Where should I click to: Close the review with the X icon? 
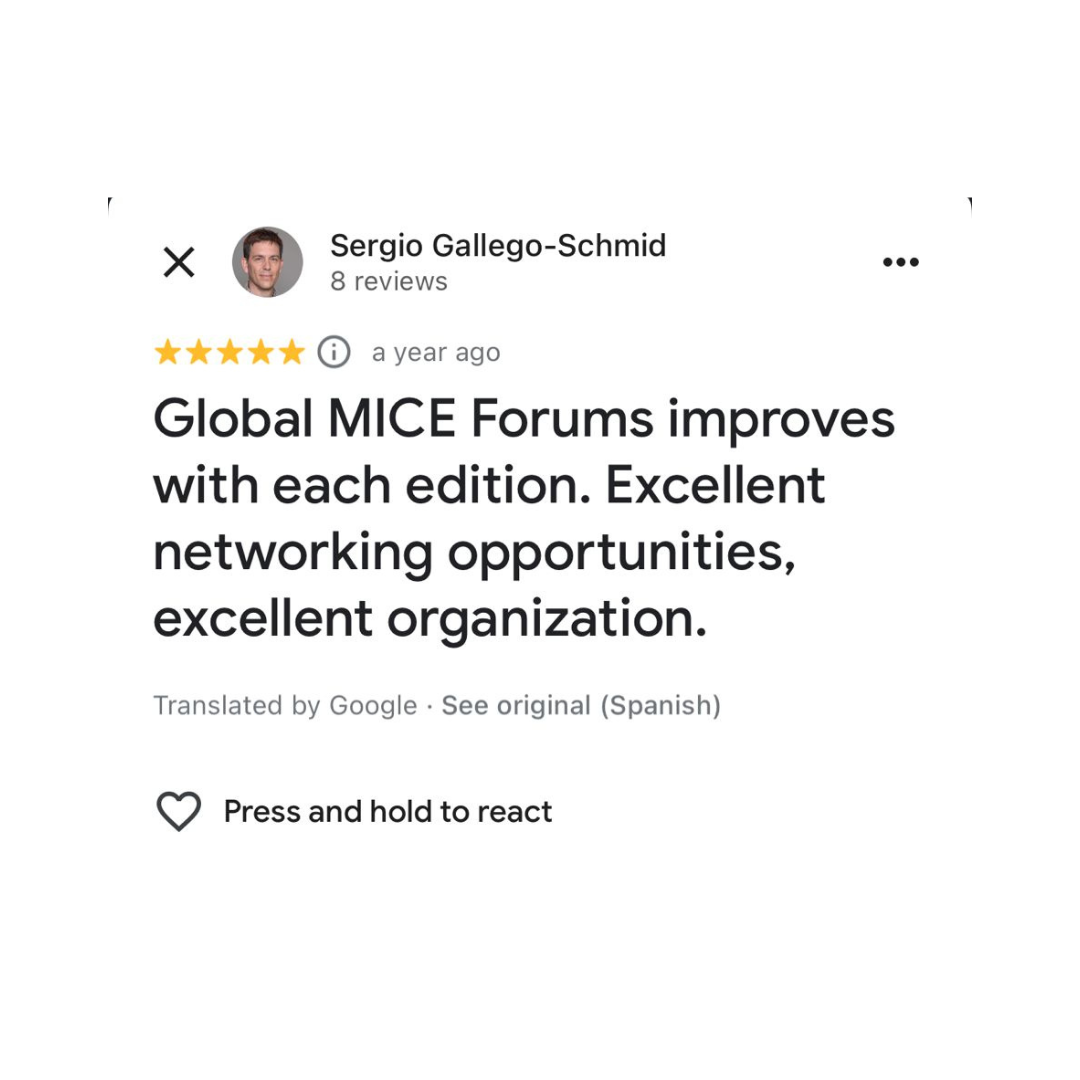tap(179, 263)
